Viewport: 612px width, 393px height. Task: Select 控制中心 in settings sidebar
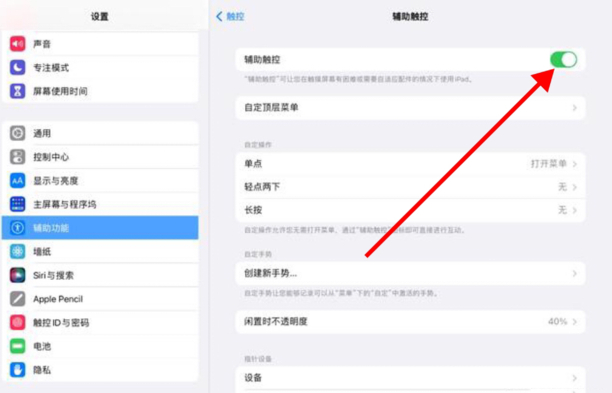coord(100,157)
